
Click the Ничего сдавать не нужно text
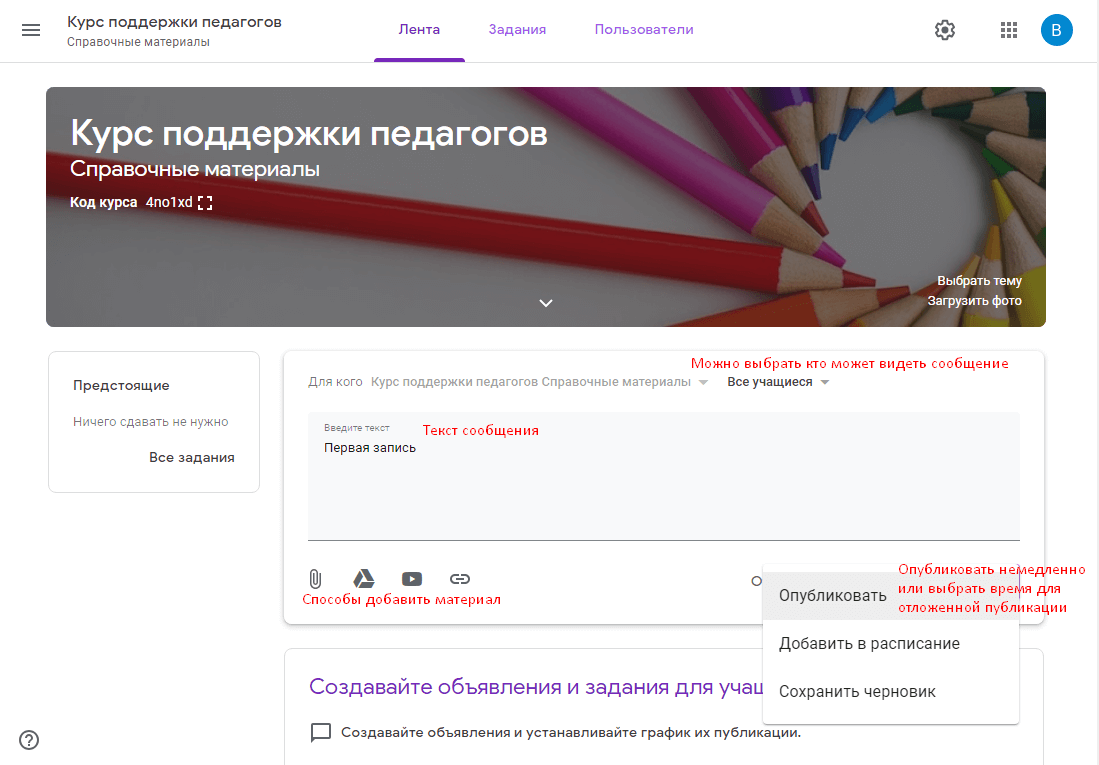[x=151, y=421]
